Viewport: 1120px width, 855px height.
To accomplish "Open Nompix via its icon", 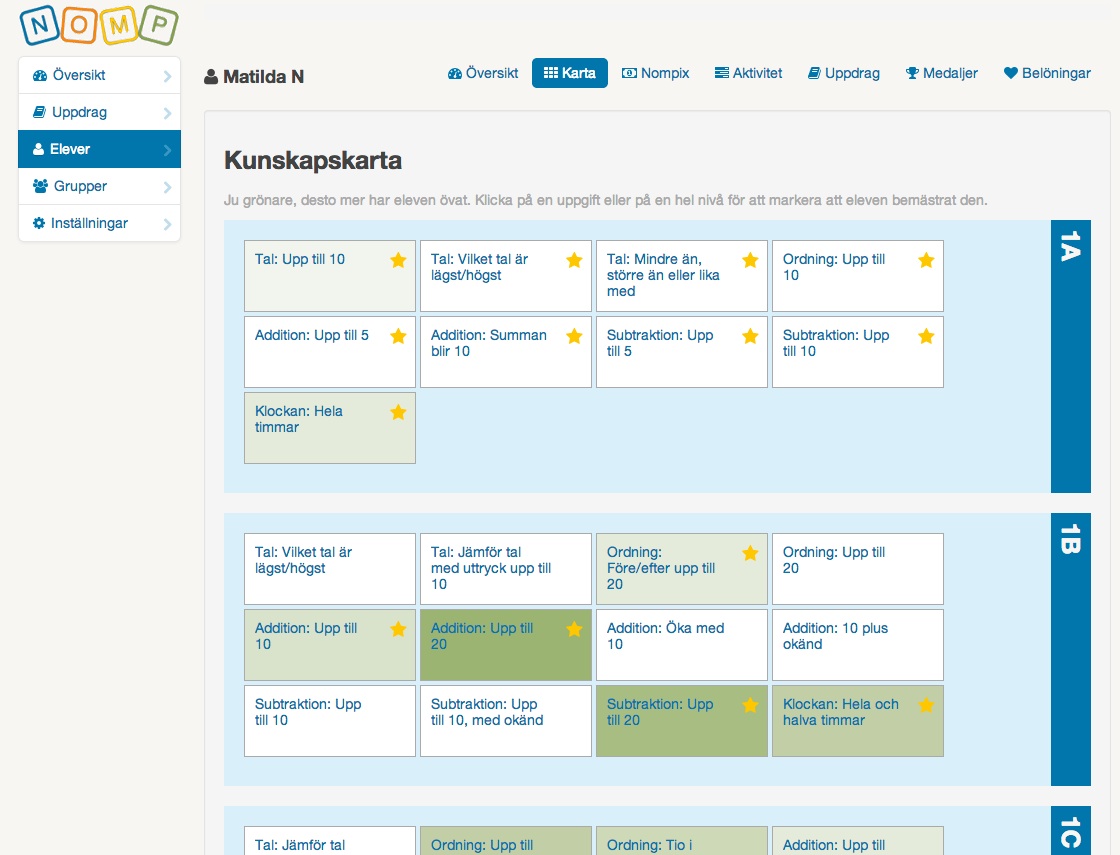I will 629,72.
